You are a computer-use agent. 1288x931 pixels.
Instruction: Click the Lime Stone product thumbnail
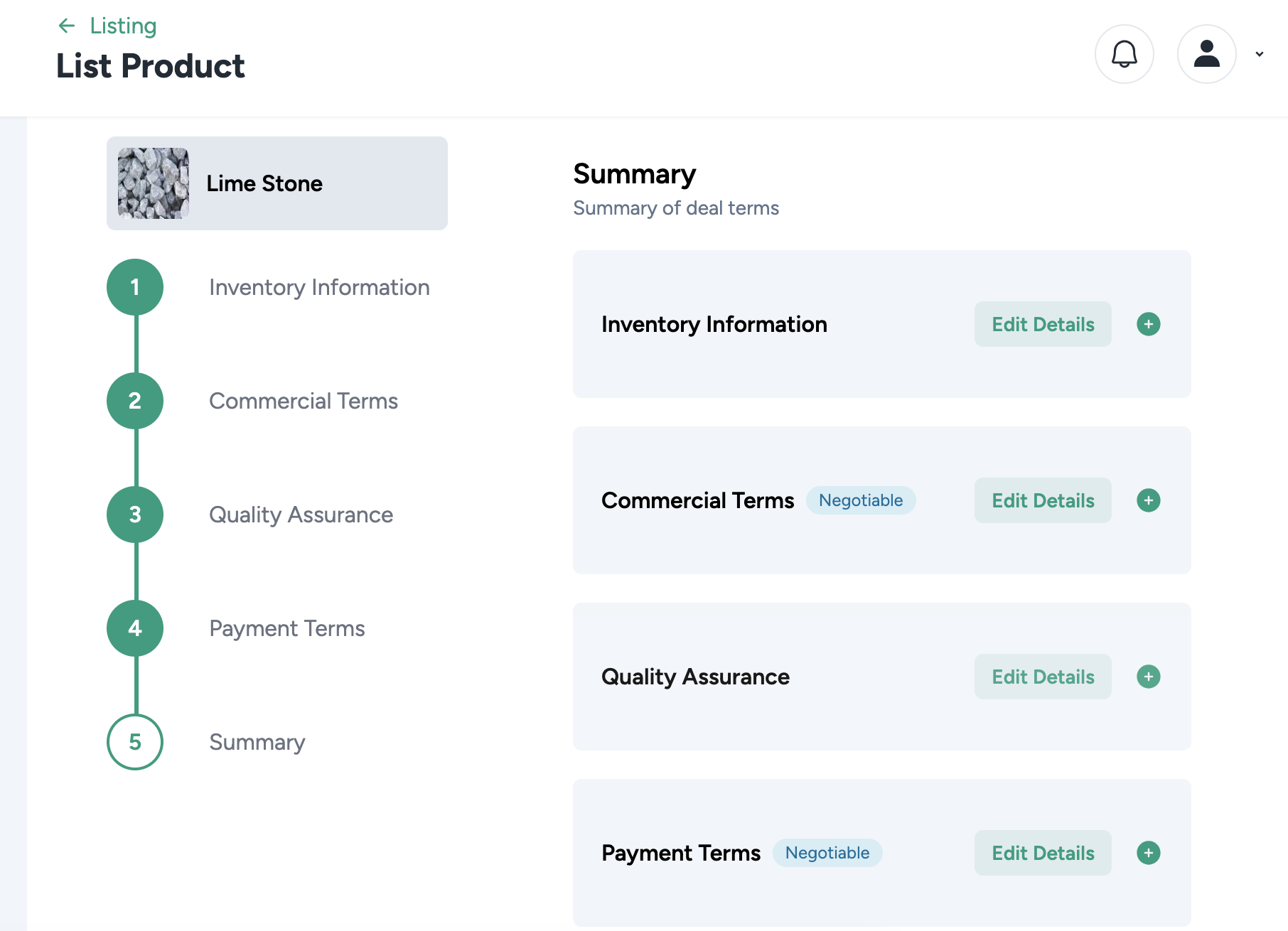154,183
